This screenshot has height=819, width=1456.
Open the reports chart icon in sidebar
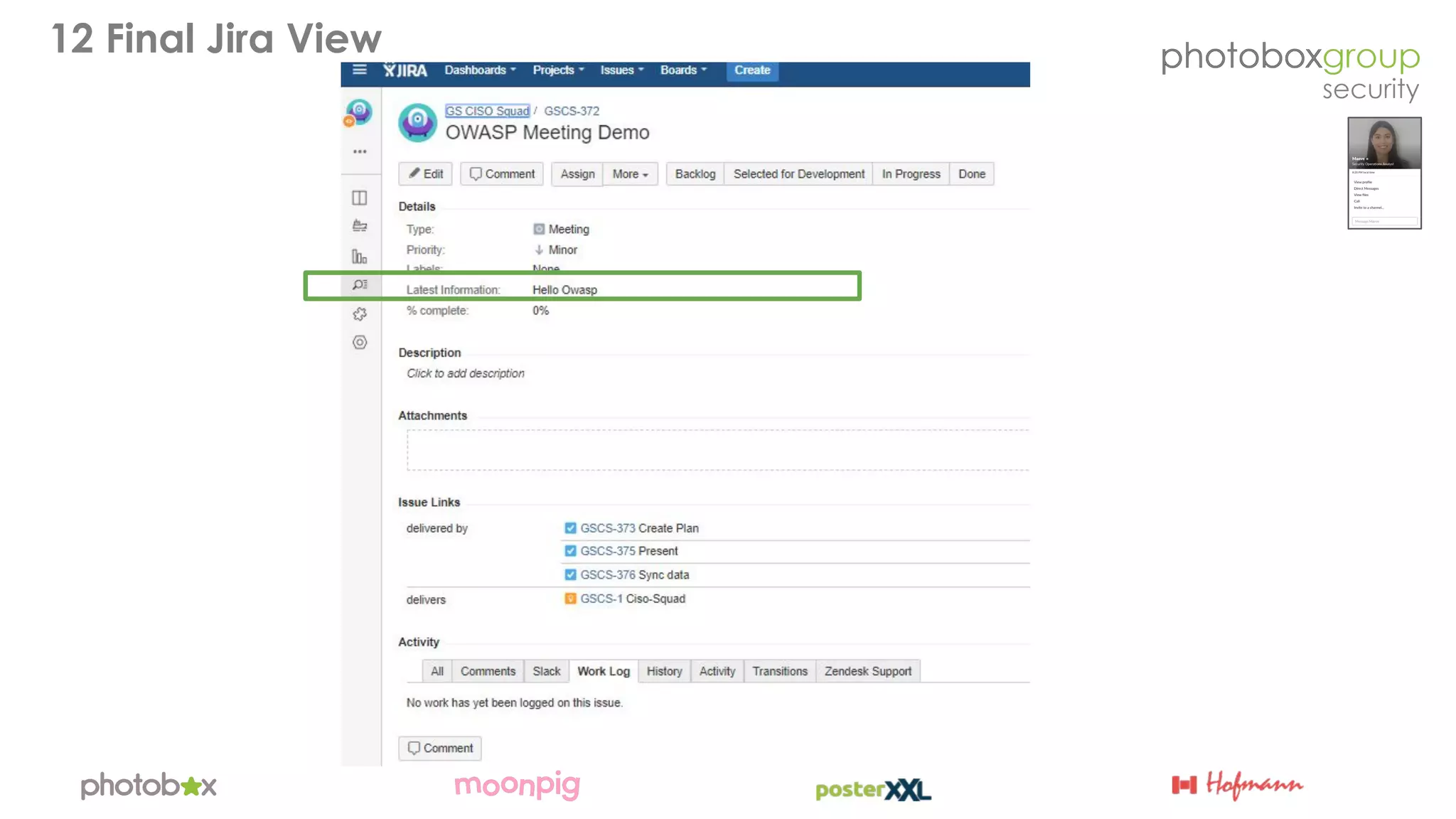point(360,256)
